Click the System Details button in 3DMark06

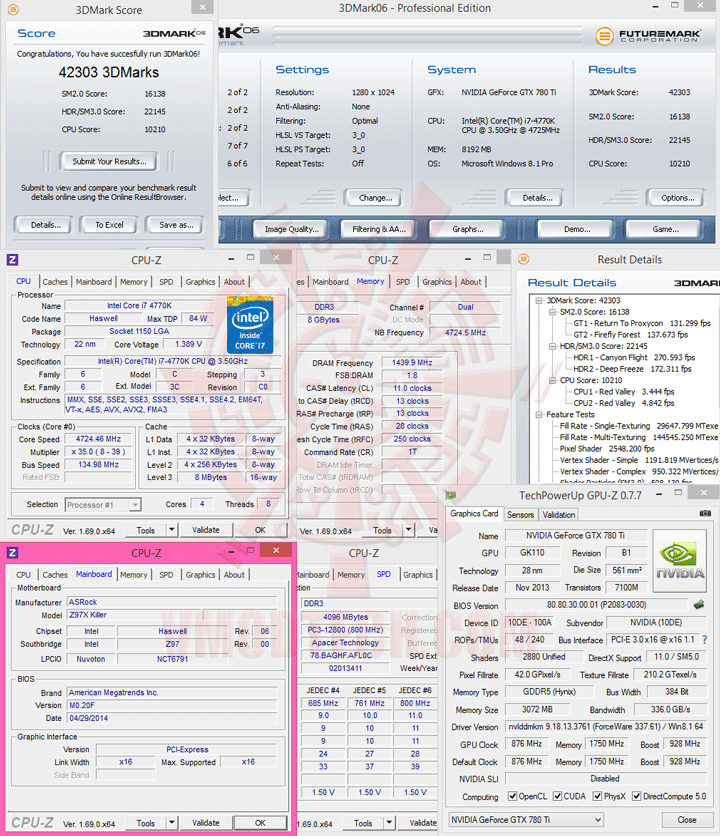point(537,198)
